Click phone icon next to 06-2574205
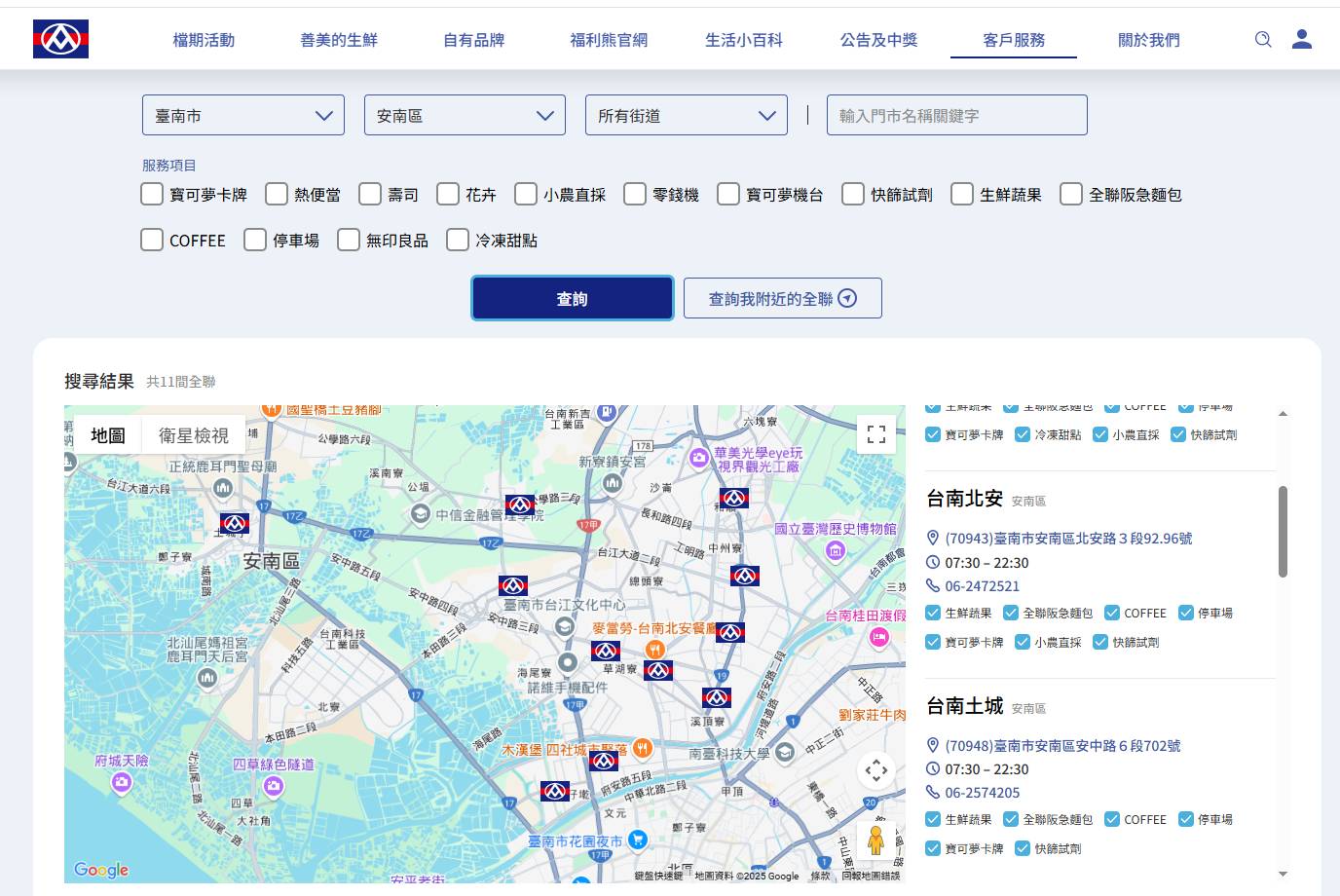The width and height of the screenshot is (1340, 896). point(933,792)
